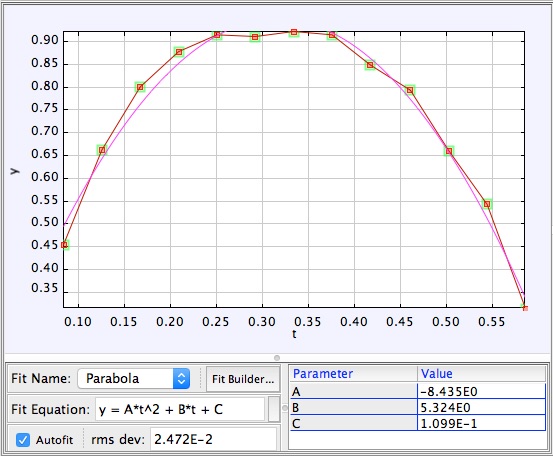Select the data point near t 0.50 at y 0.66
Image resolution: width=553 pixels, height=456 pixels.
[449, 151]
